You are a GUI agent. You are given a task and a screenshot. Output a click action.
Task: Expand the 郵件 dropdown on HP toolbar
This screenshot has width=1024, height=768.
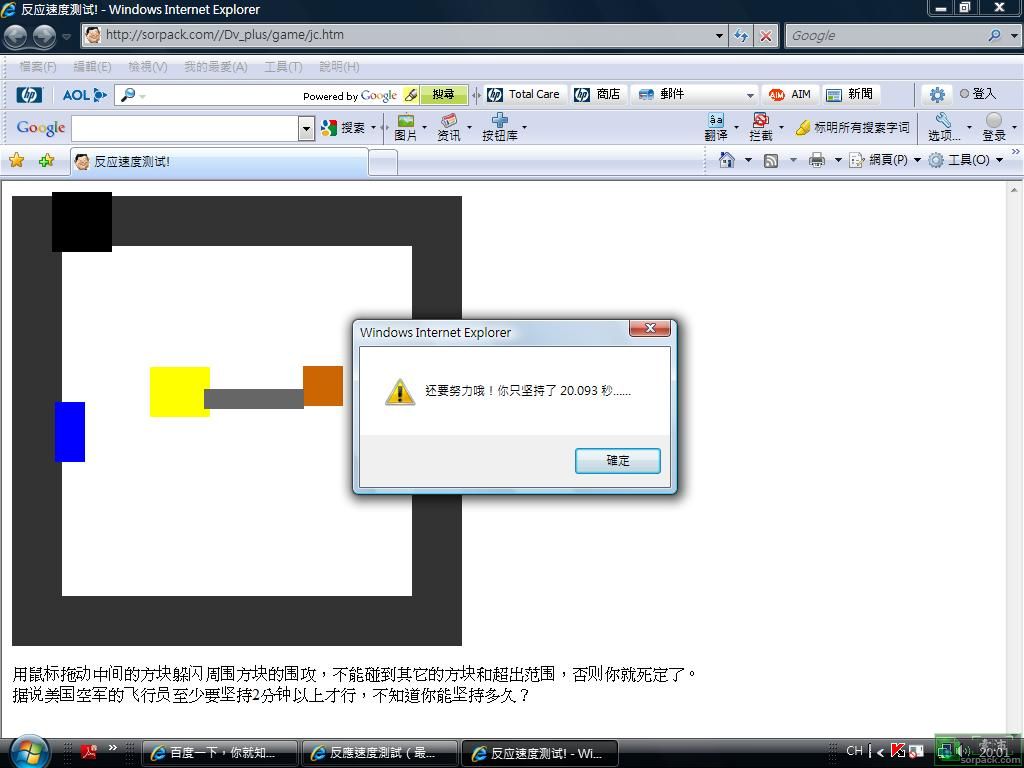point(749,95)
